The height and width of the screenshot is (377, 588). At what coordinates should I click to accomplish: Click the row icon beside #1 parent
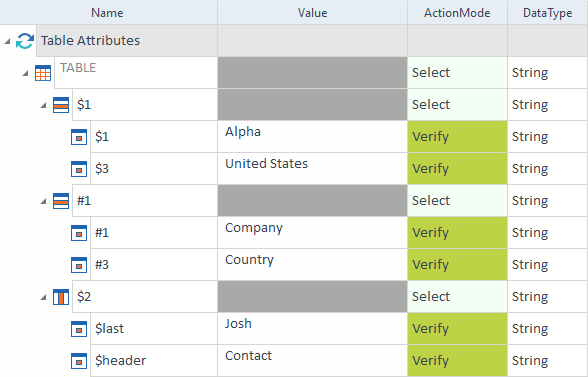61,201
